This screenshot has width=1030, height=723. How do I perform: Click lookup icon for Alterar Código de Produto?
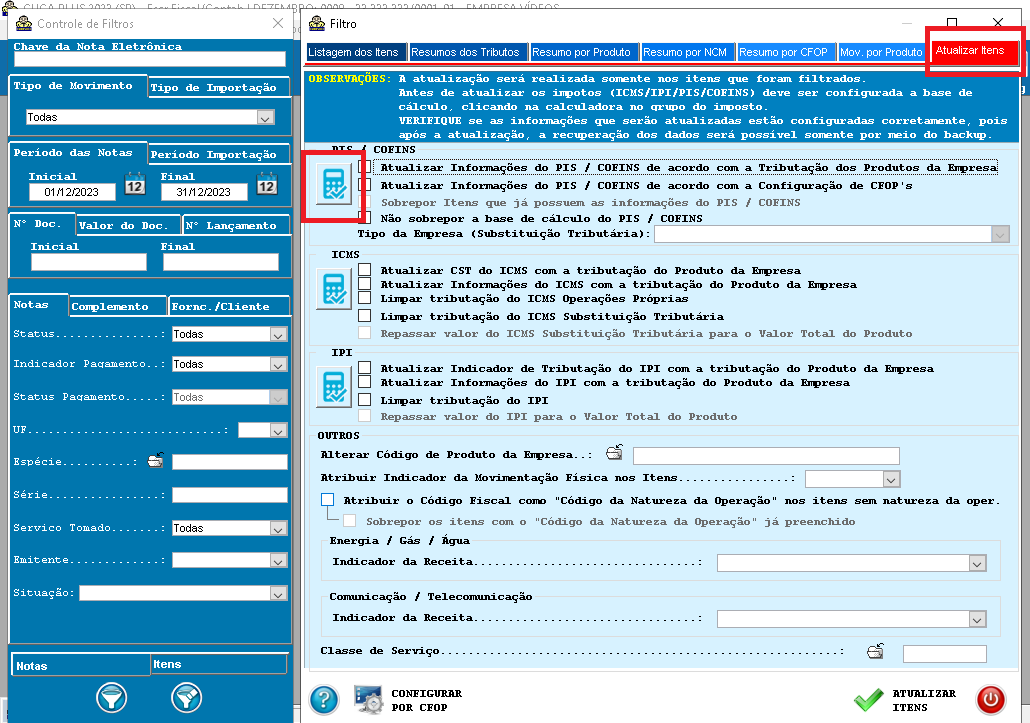pos(614,452)
